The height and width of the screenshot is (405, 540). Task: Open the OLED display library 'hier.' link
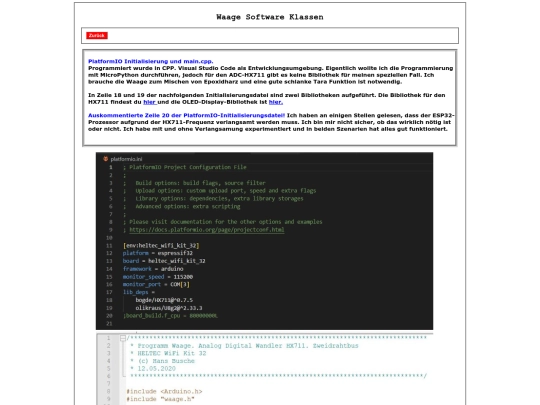(276, 102)
